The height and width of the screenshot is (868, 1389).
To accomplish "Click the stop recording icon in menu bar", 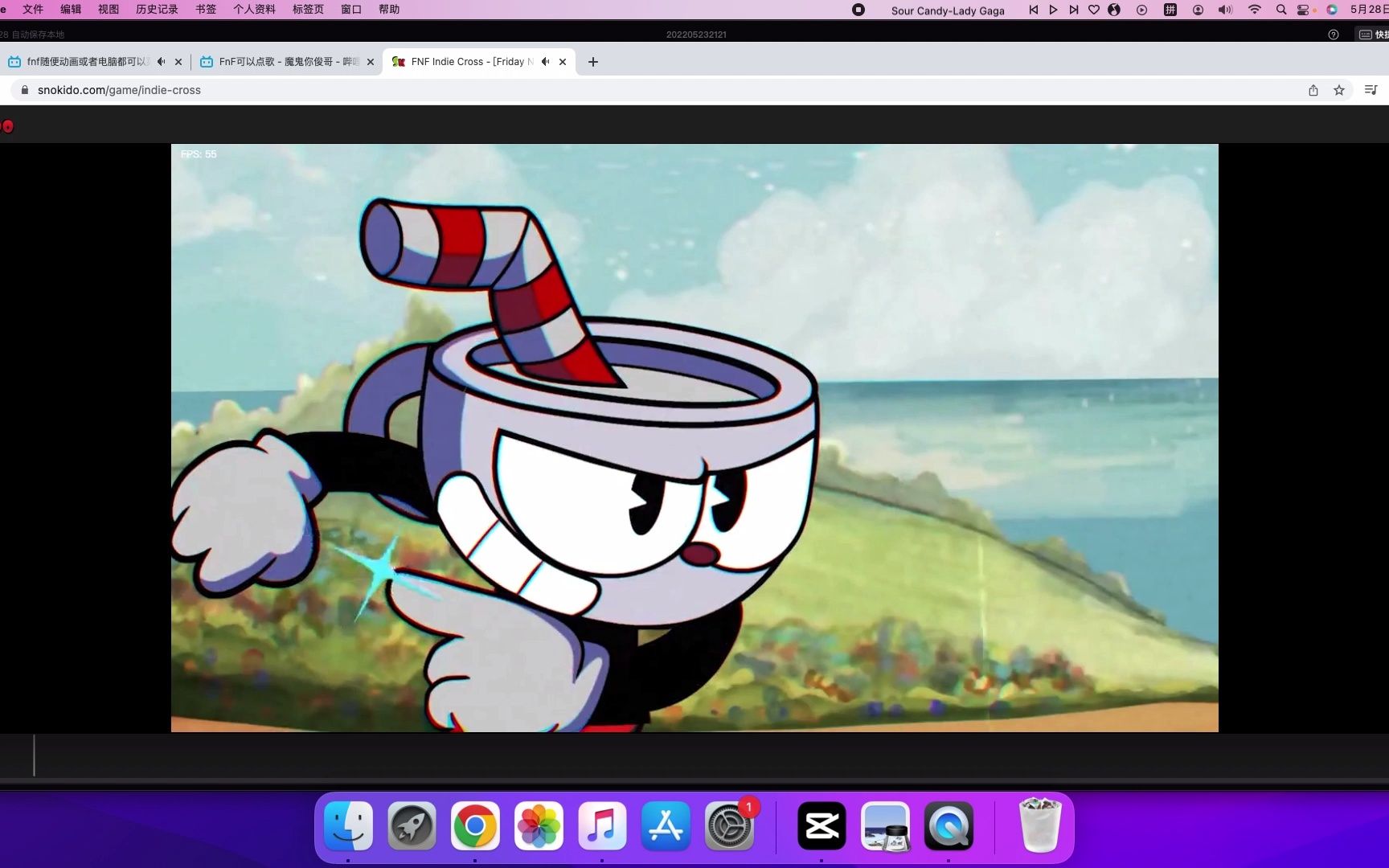I will pyautogui.click(x=858, y=10).
